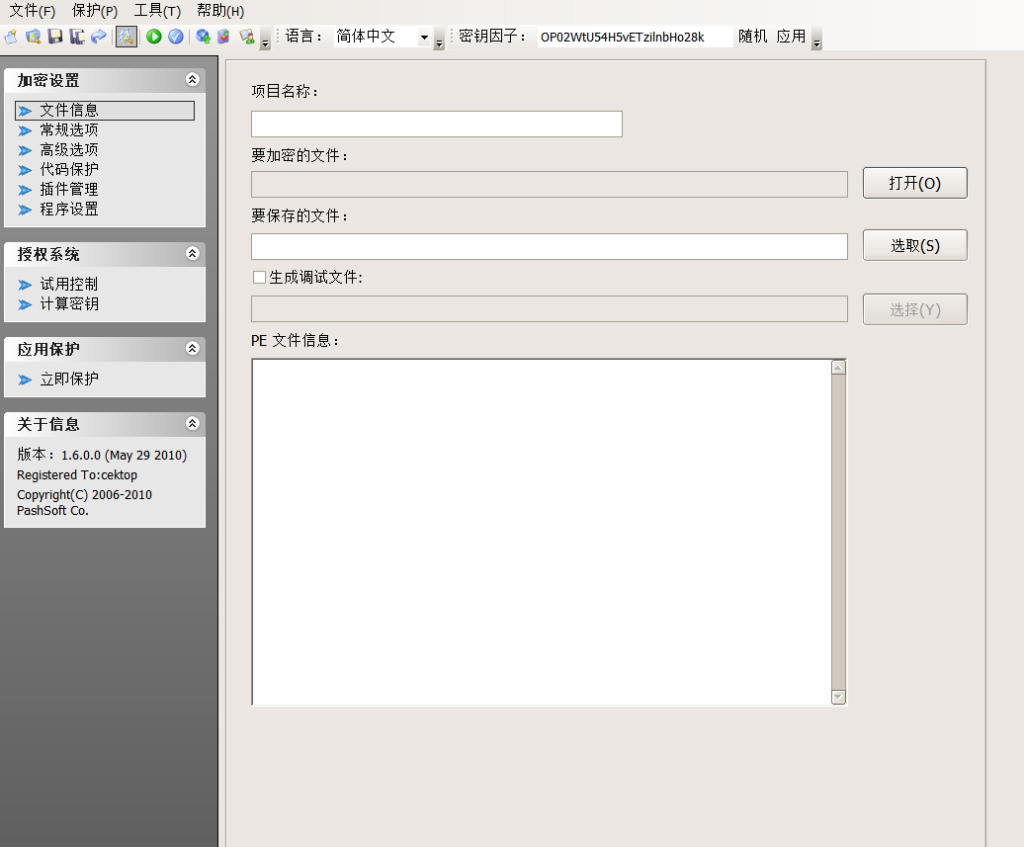This screenshot has width=1024, height=847.
Task: Click the 选取(S) button
Action: [914, 246]
